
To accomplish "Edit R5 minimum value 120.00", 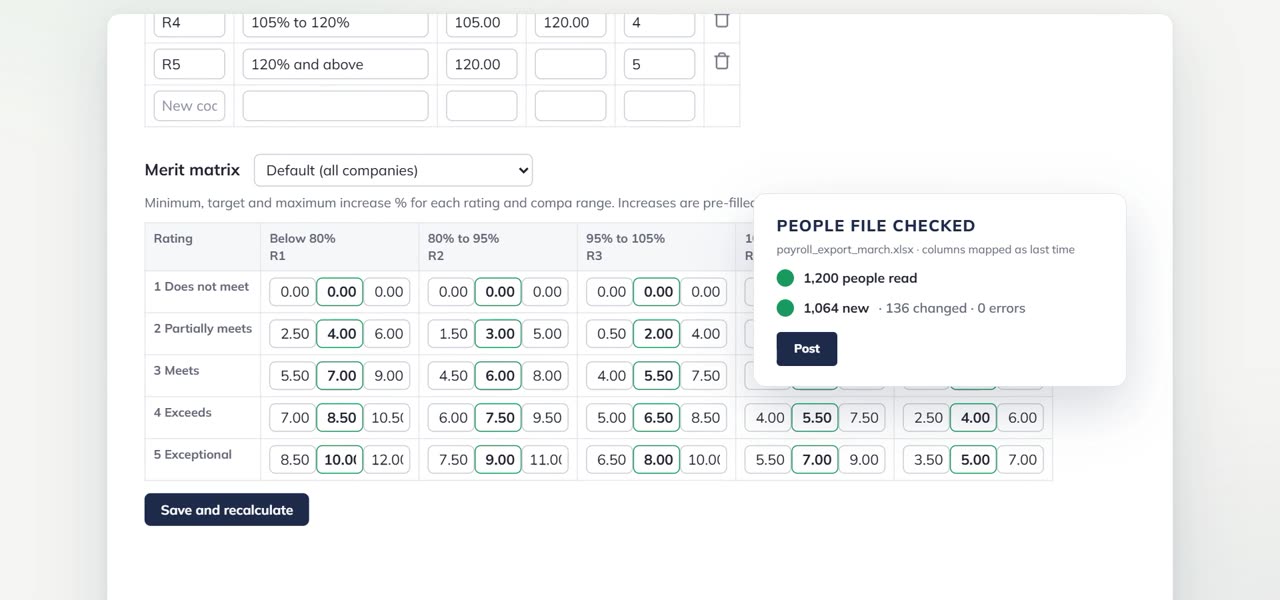I will click(481, 64).
